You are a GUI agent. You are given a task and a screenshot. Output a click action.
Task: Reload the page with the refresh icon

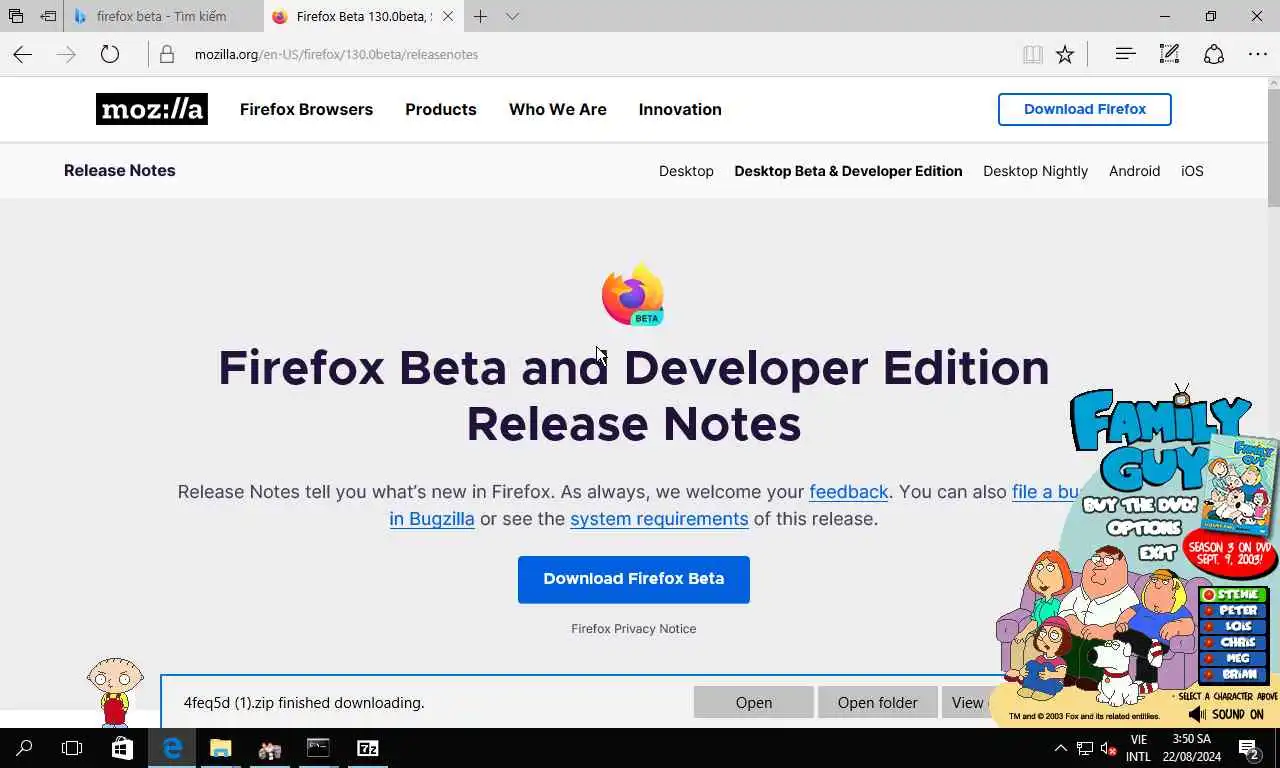tap(109, 55)
